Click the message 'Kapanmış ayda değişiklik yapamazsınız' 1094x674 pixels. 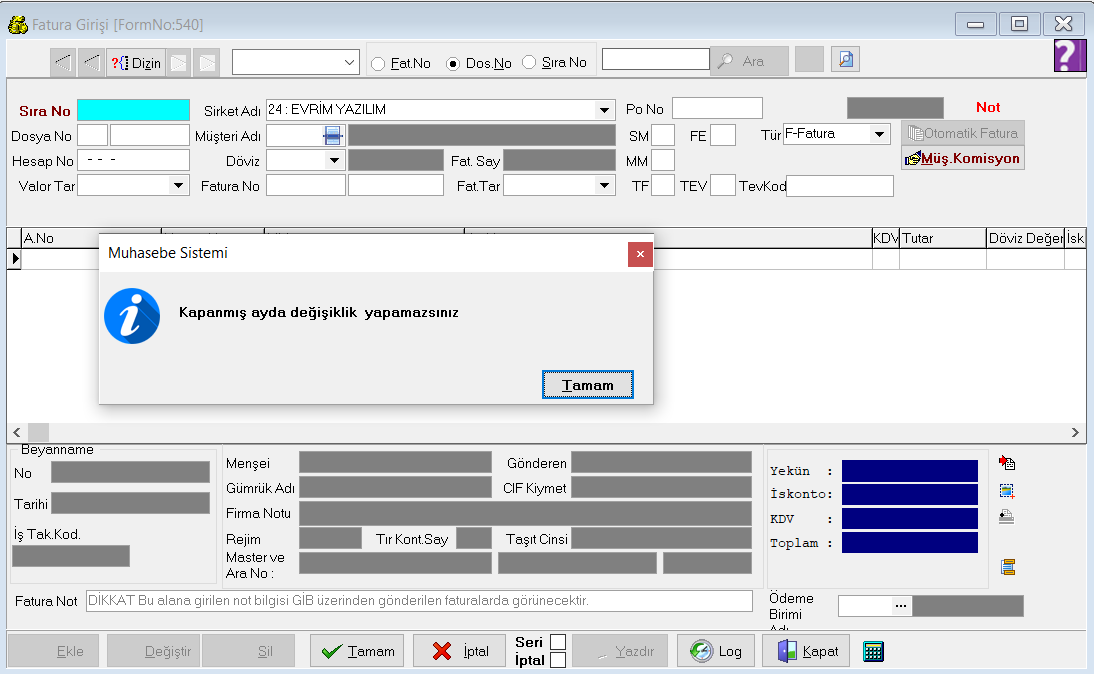coord(319,313)
